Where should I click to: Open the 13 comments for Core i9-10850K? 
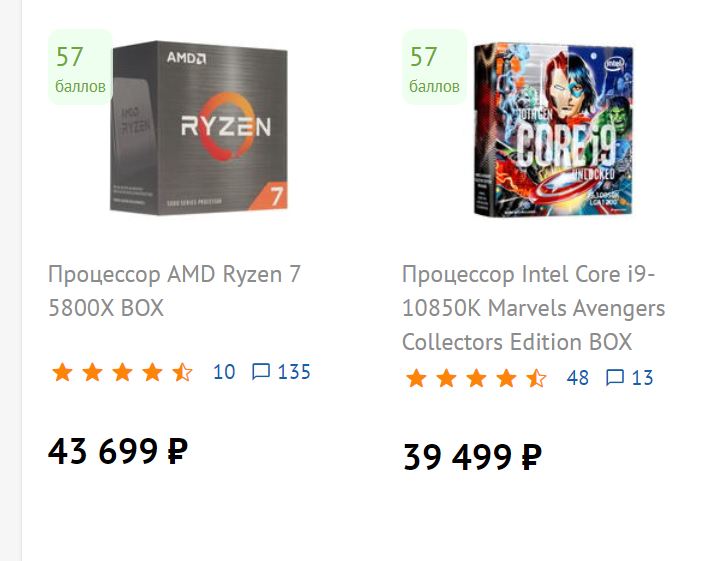[642, 378]
